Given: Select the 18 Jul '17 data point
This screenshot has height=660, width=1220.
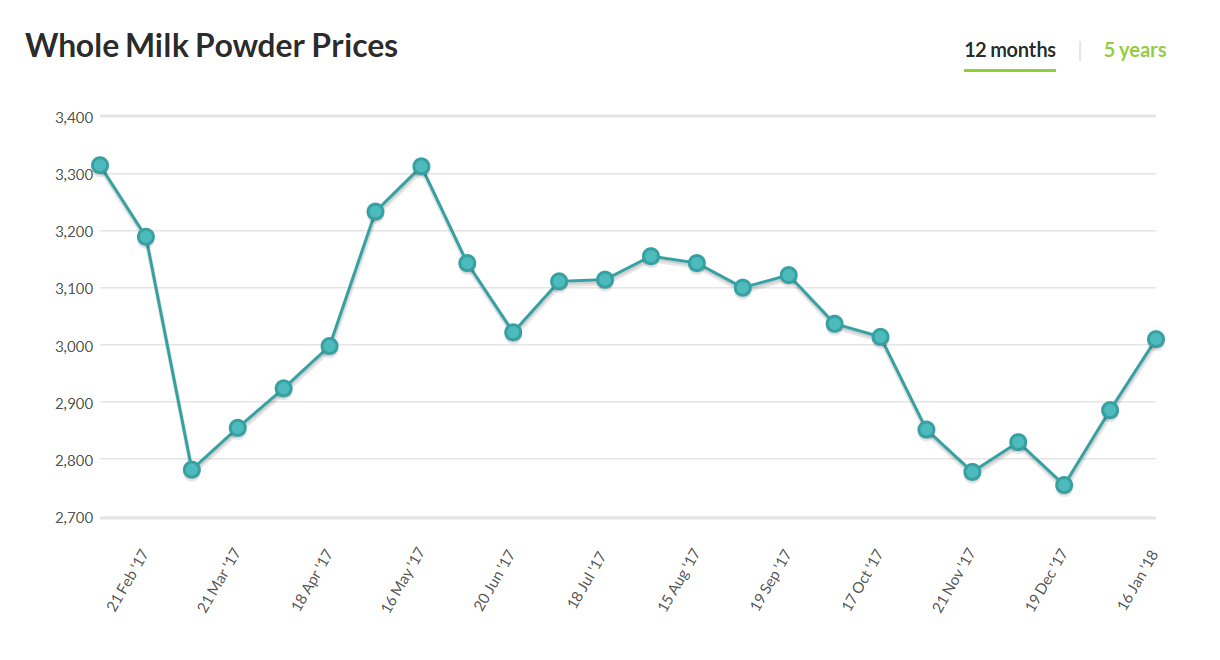Looking at the screenshot, I should point(605,280).
